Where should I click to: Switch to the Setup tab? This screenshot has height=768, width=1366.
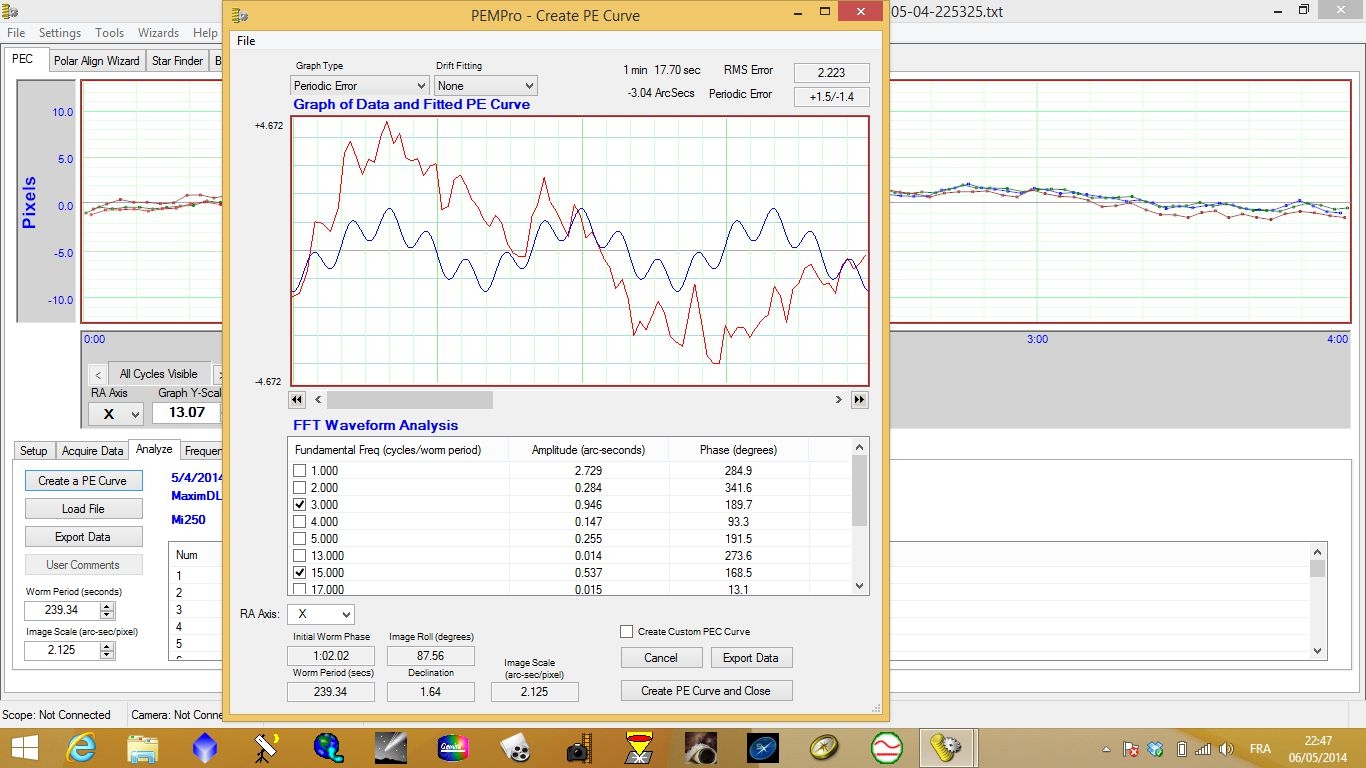(34, 451)
